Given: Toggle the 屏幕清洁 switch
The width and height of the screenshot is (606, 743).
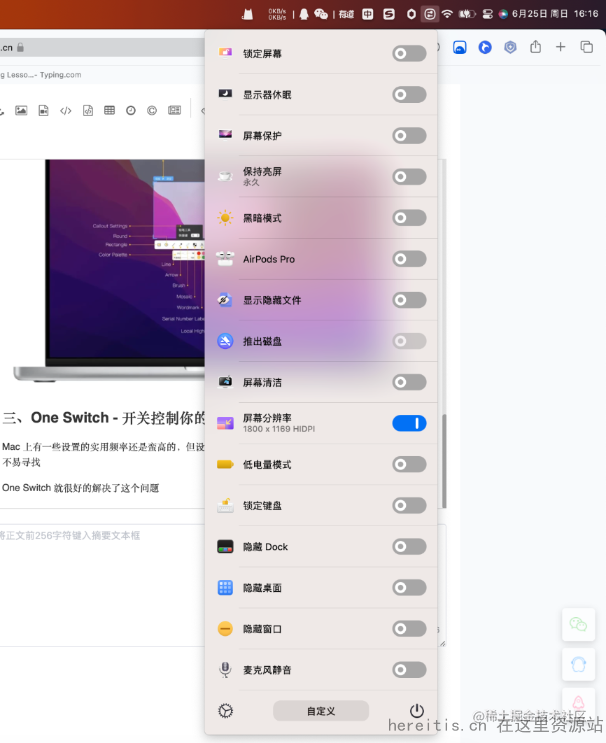Looking at the screenshot, I should click(x=409, y=382).
